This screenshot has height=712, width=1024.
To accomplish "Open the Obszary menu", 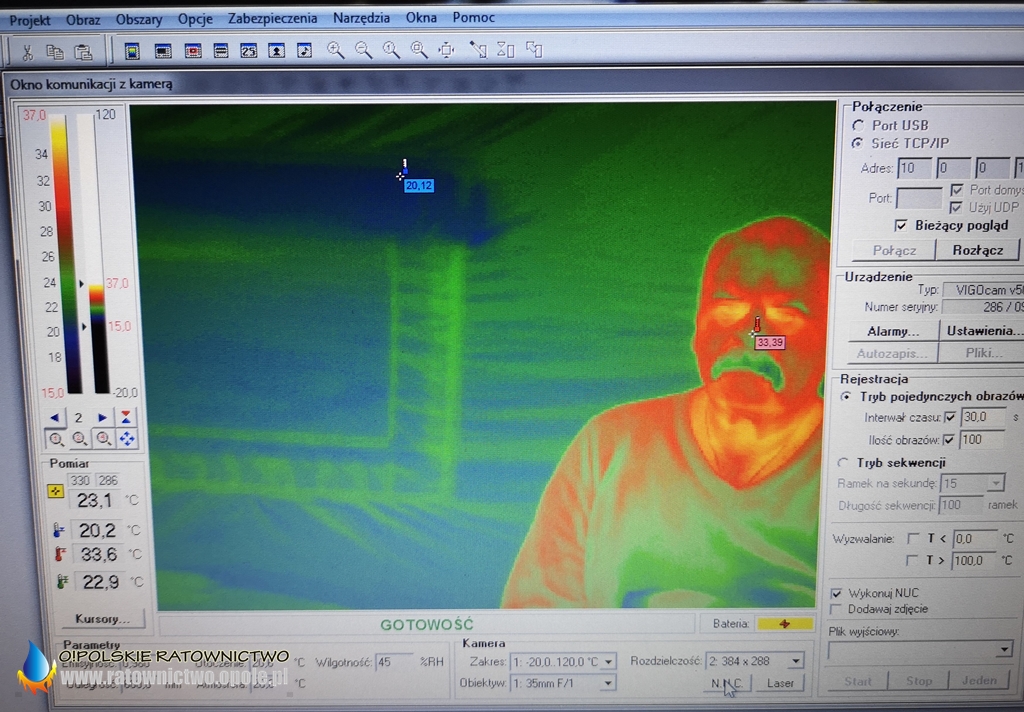I will [138, 19].
